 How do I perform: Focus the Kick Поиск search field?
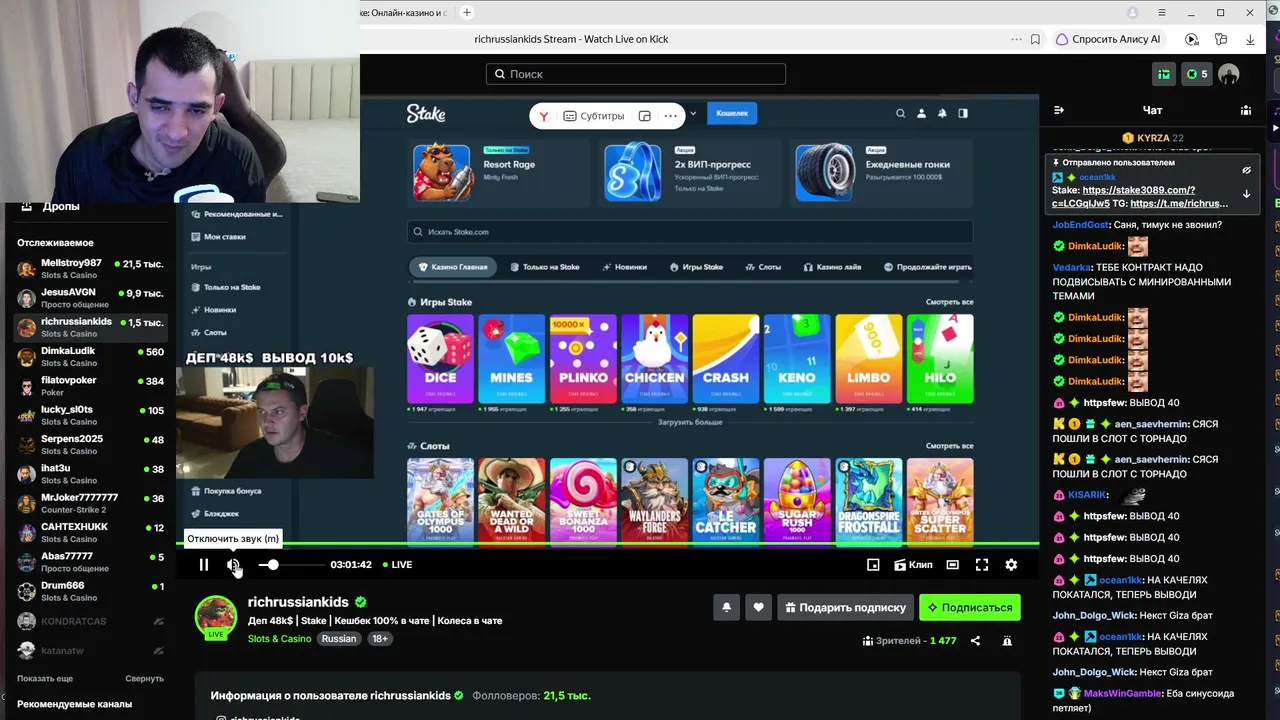636,74
